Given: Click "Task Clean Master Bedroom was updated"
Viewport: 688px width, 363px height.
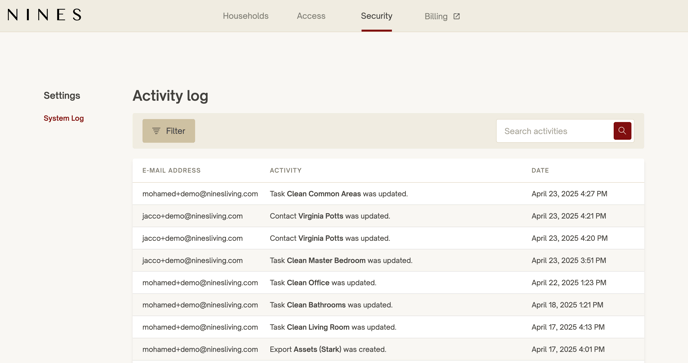Looking at the screenshot, I should (x=341, y=260).
